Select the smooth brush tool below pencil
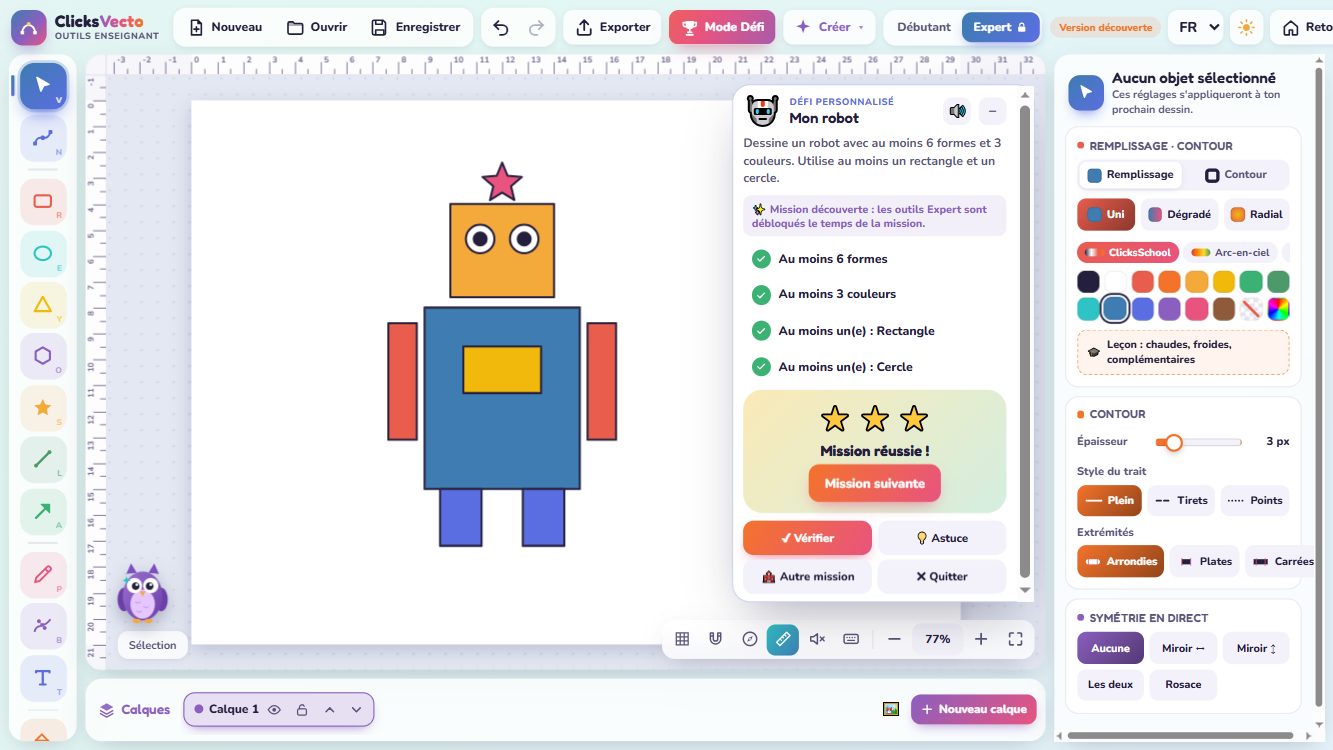Image resolution: width=1333 pixels, height=750 pixels. coord(43,626)
